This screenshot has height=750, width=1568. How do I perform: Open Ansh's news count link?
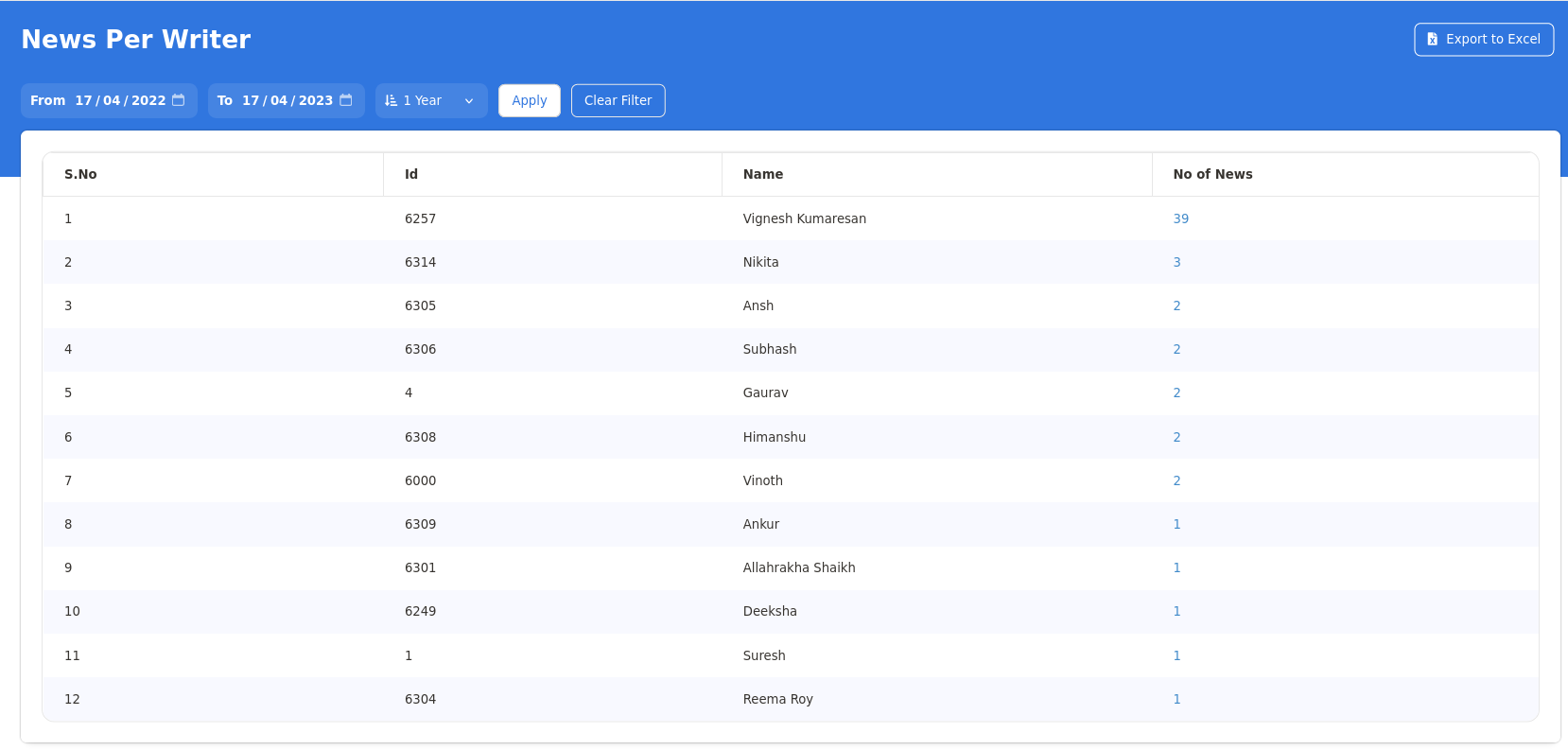pos(1176,305)
